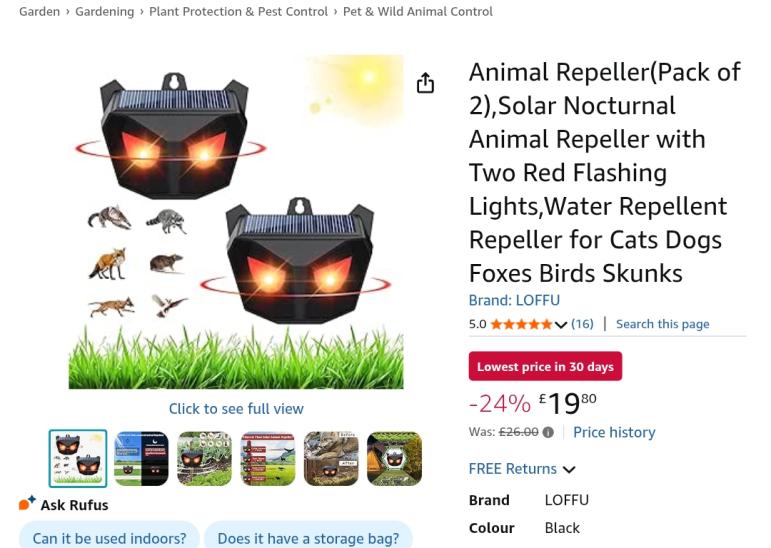Click the share icon above product image
This screenshot has height=548, width=771.
[x=425, y=83]
